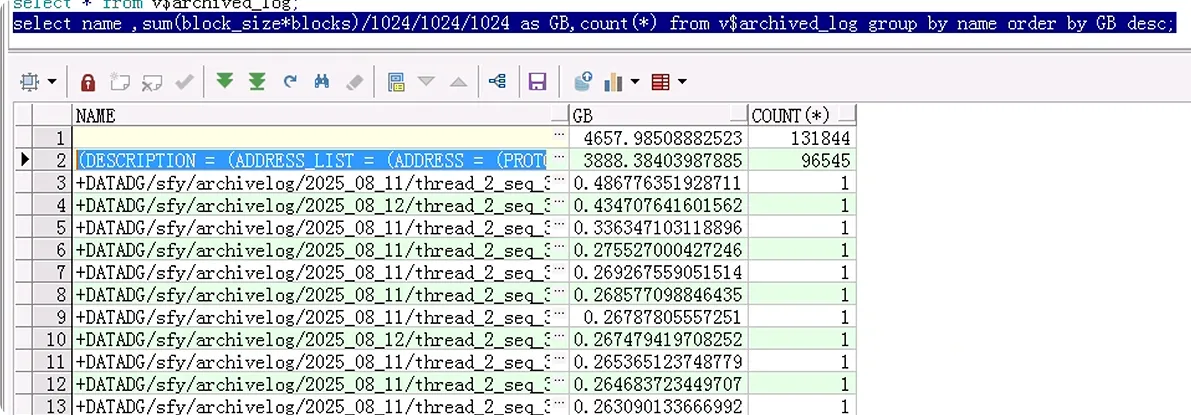
Task: Fetch last page with the double green arrow
Action: (257, 81)
